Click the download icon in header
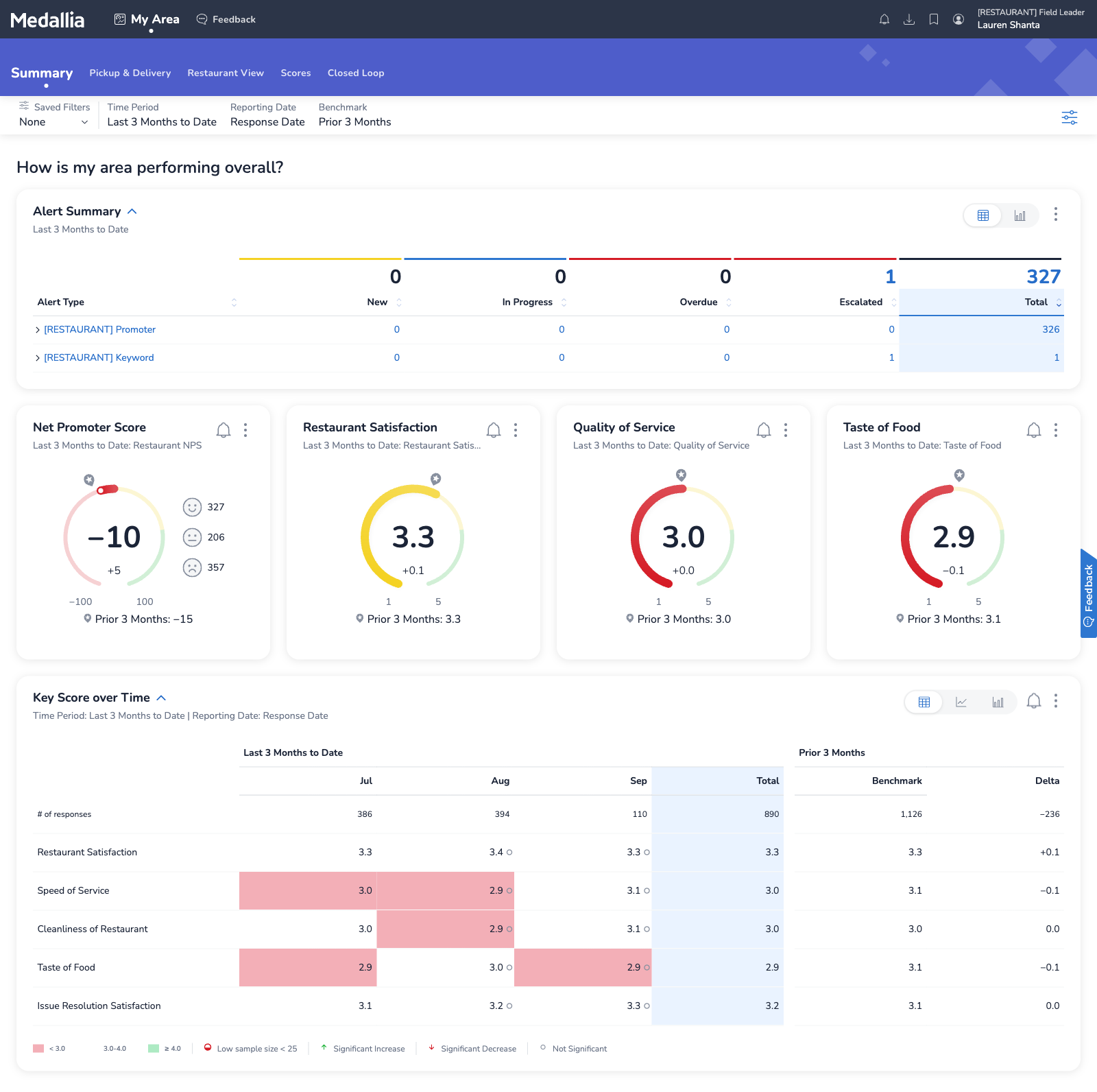1097x1092 pixels. 909,19
